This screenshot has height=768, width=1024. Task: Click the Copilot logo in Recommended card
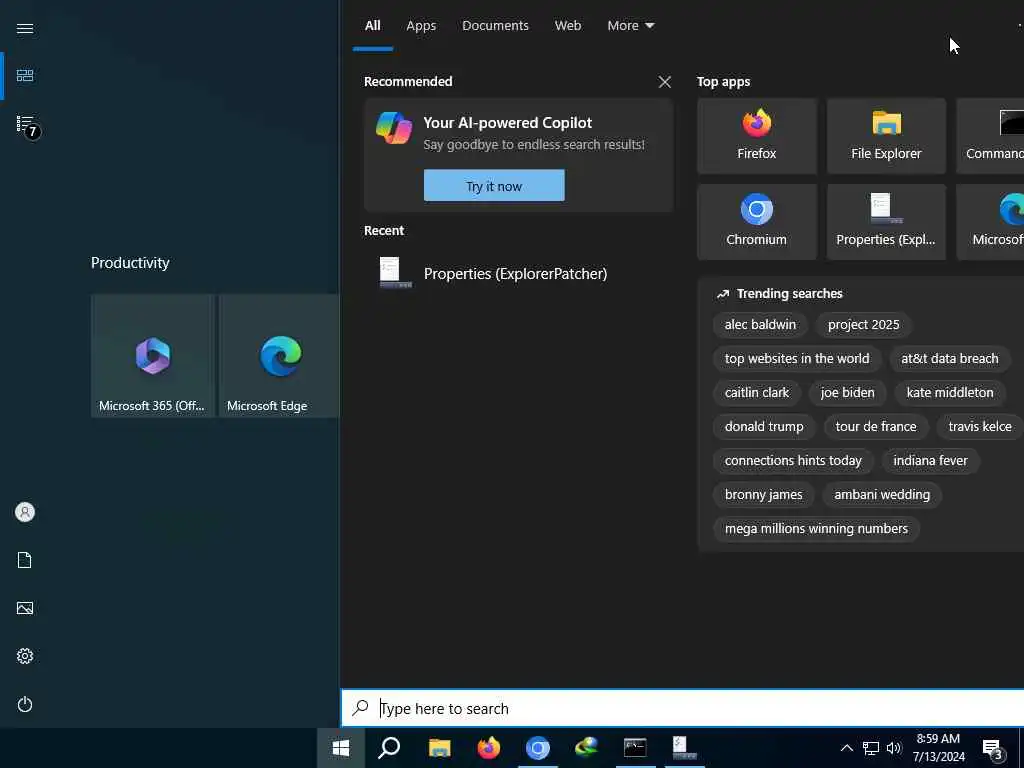394,127
